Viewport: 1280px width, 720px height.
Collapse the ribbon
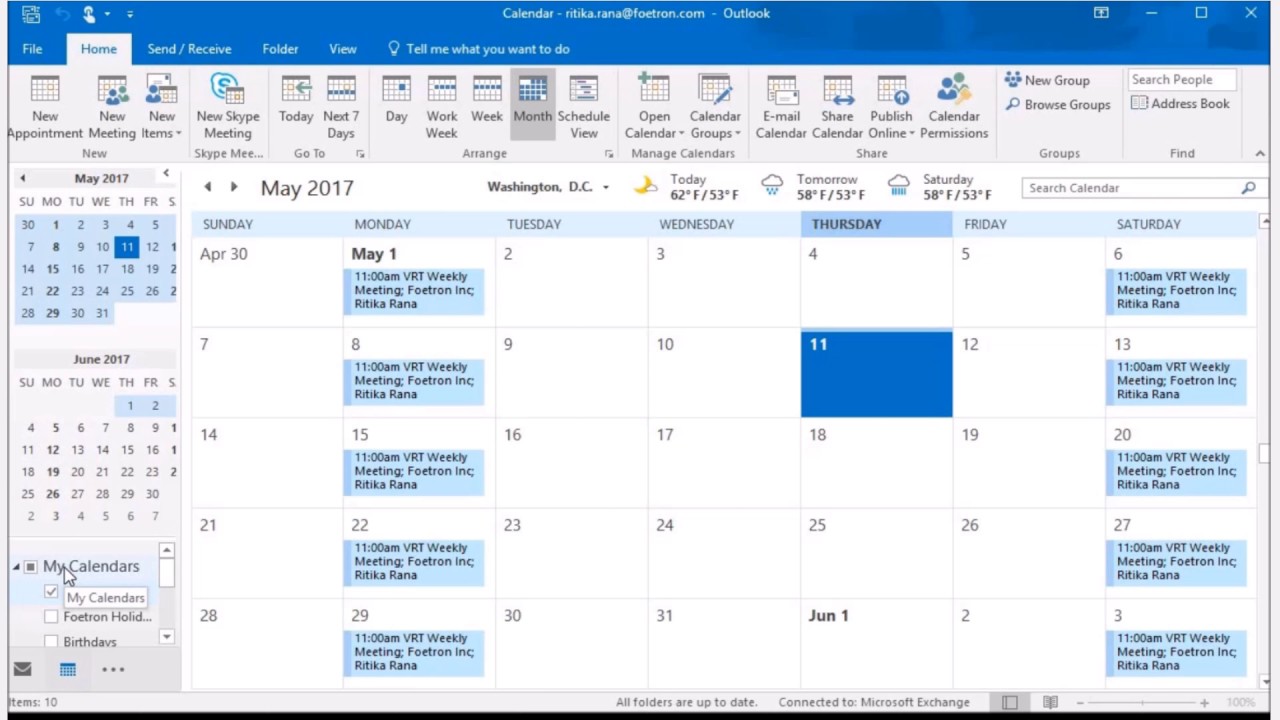pos(1260,154)
